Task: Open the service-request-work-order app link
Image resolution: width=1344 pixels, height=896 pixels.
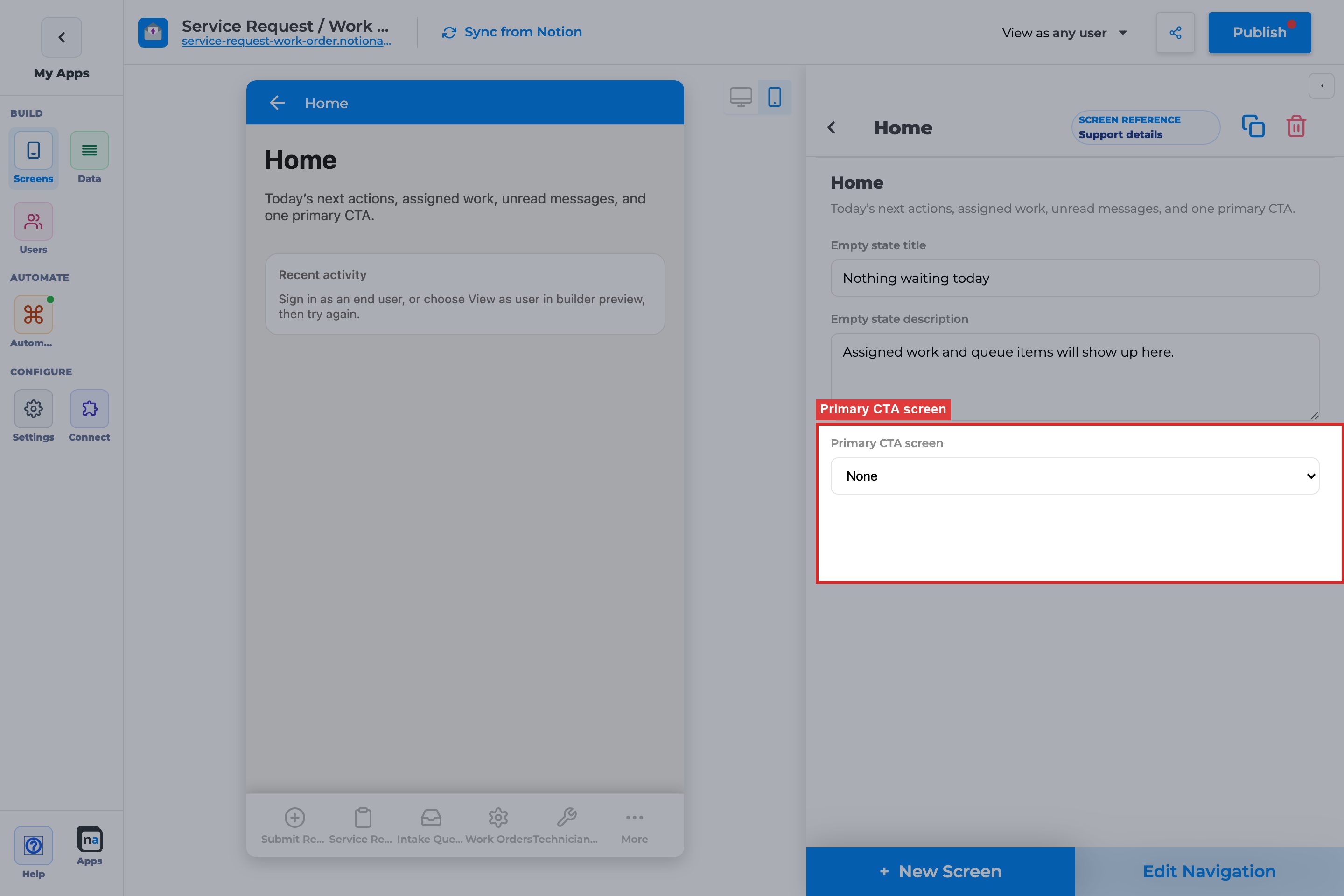Action: click(286, 41)
